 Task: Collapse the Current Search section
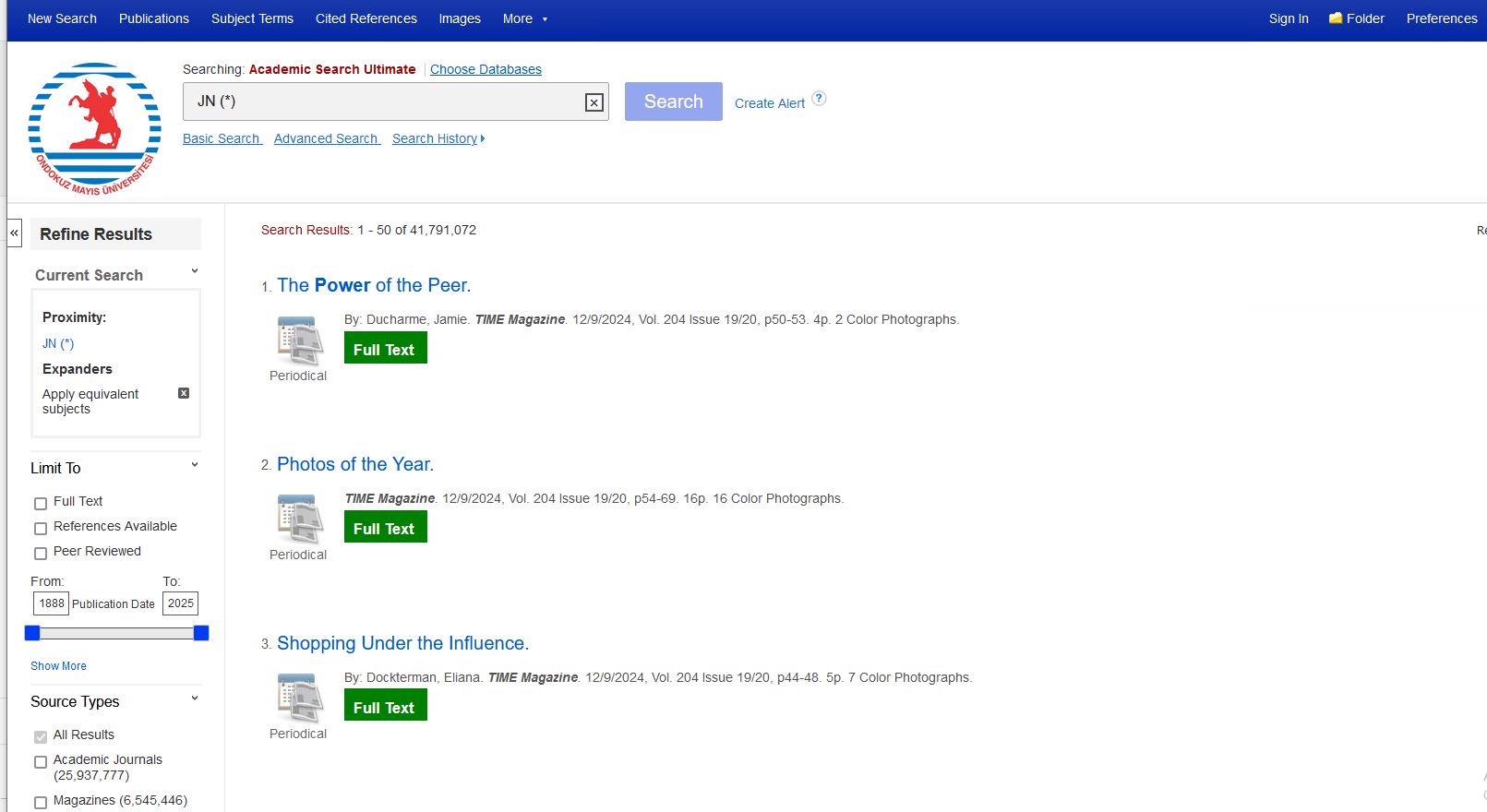click(195, 271)
